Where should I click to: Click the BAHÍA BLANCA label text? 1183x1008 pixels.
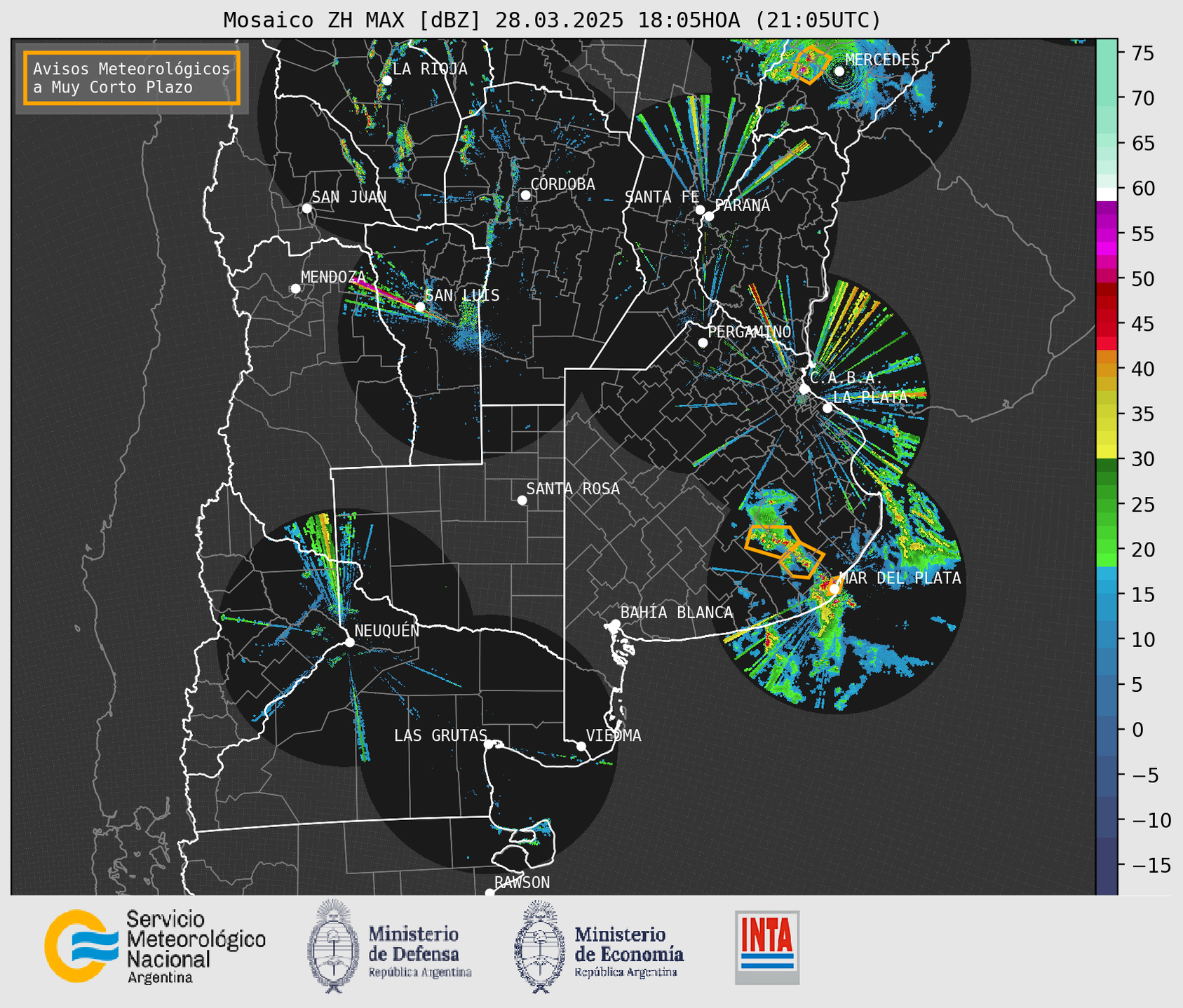[x=677, y=612]
